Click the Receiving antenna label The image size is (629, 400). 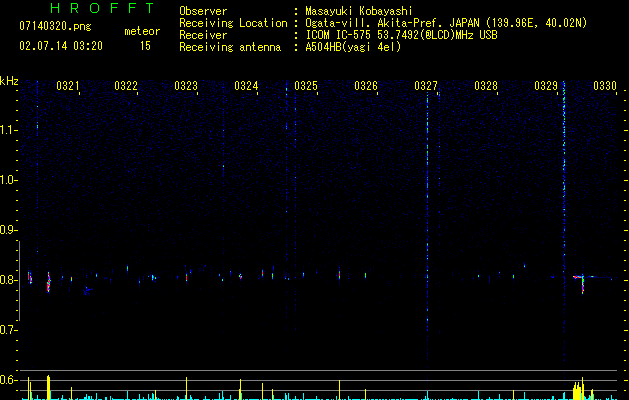(x=230, y=47)
